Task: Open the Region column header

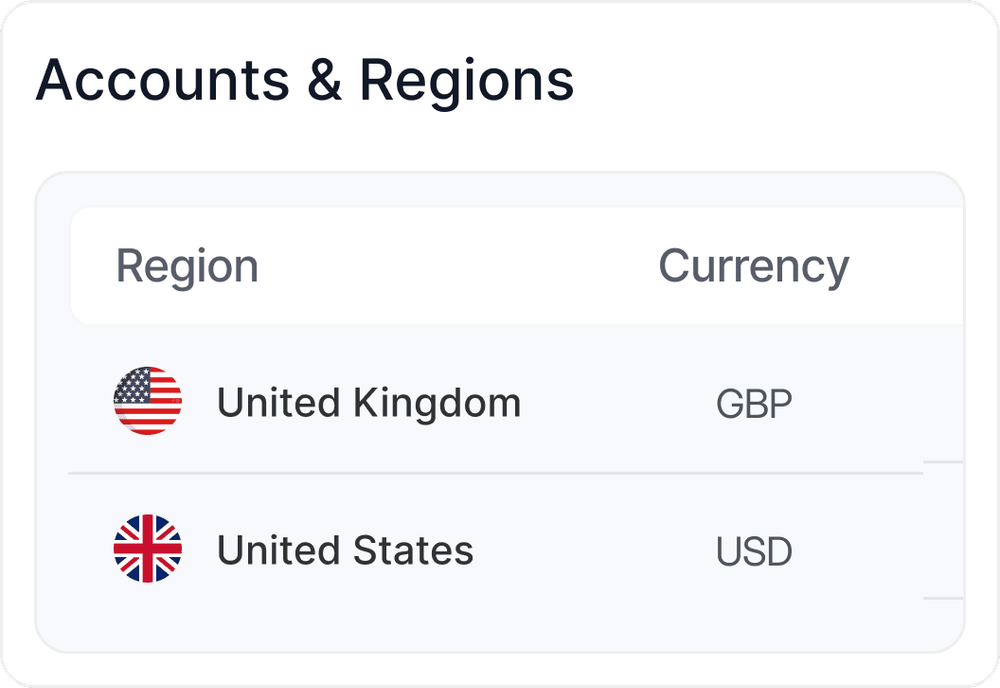Action: tap(188, 265)
